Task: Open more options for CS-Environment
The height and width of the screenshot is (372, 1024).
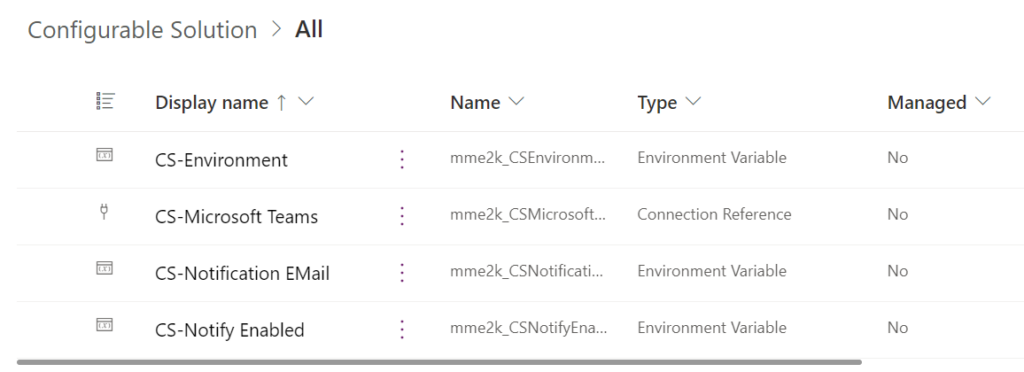Action: 402,159
